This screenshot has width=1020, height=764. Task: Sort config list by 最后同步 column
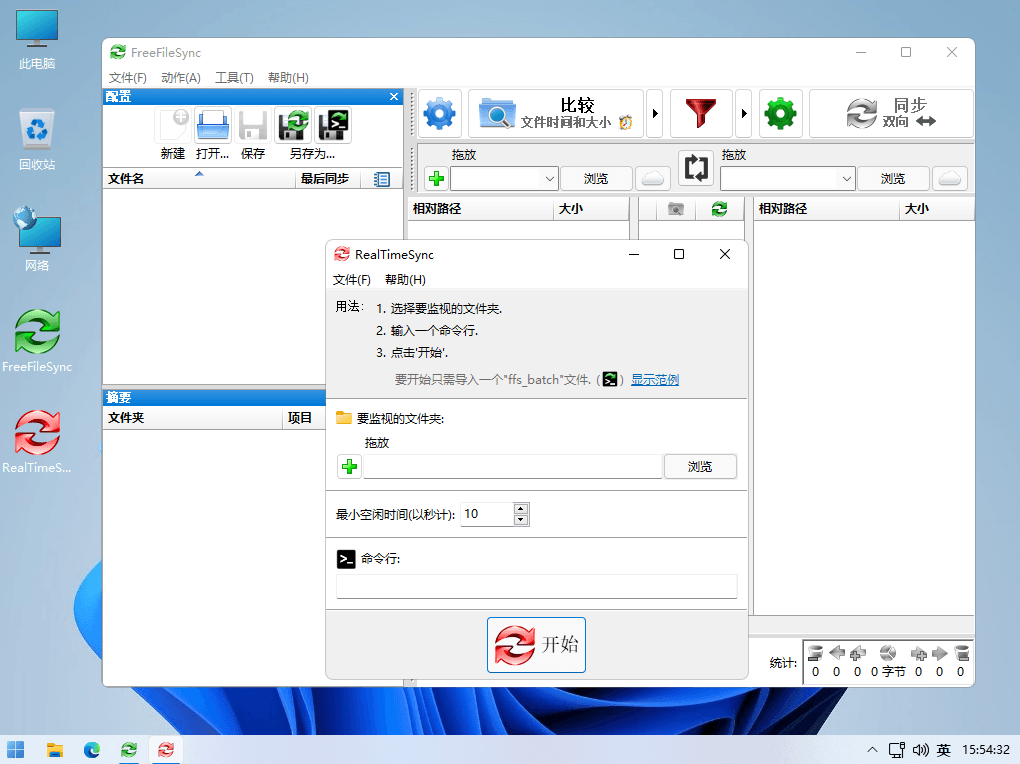[328, 179]
